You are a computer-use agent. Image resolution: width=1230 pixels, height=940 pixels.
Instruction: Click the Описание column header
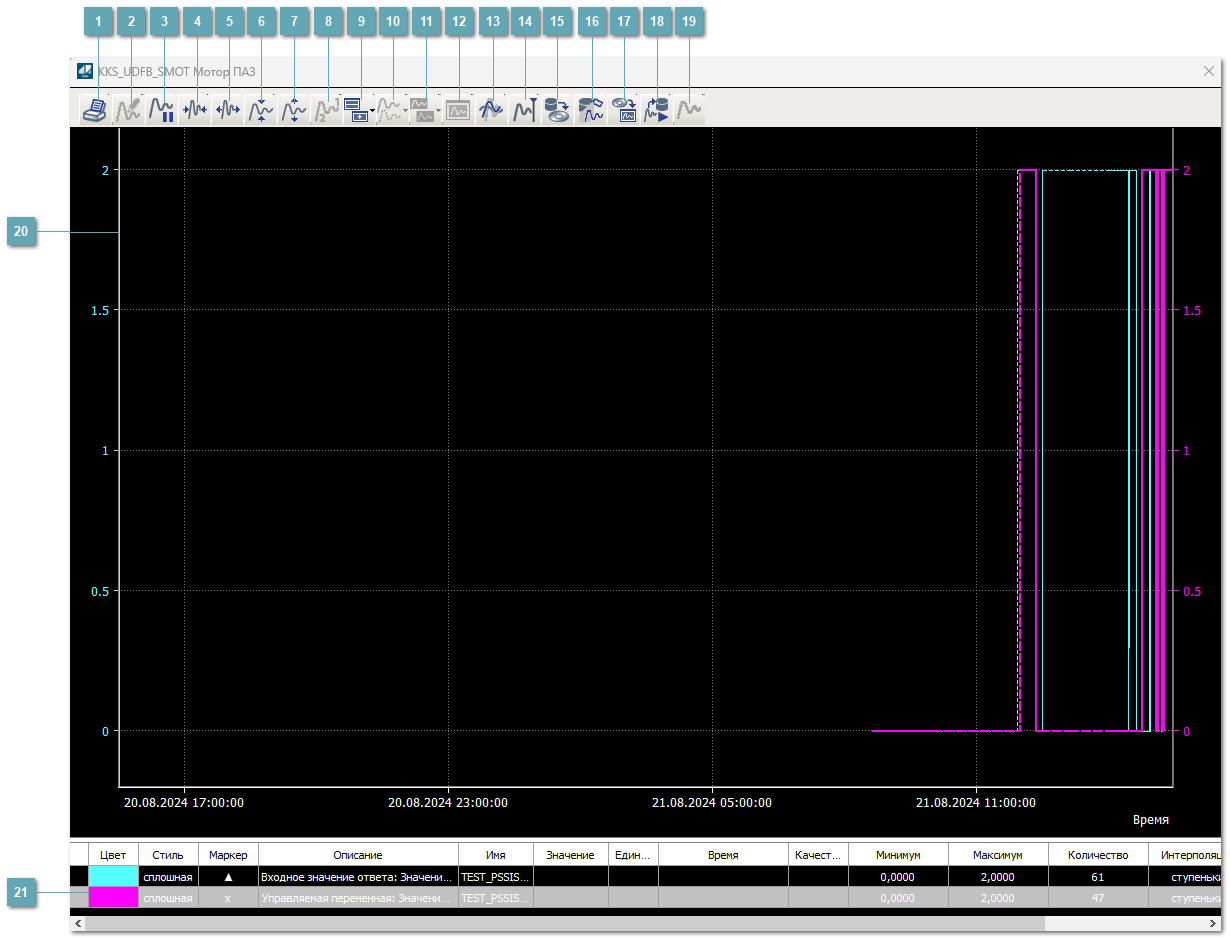click(x=358, y=855)
